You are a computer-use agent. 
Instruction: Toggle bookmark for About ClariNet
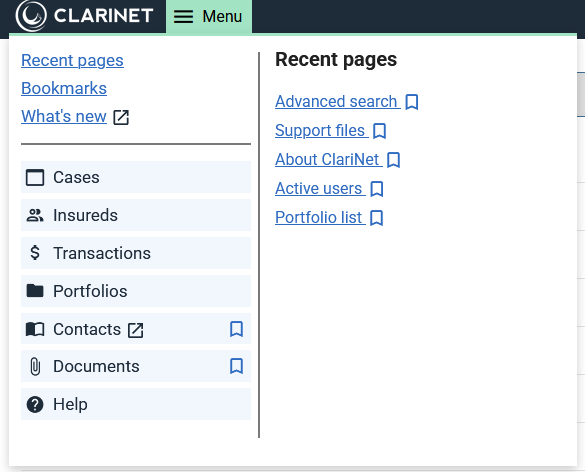394,160
